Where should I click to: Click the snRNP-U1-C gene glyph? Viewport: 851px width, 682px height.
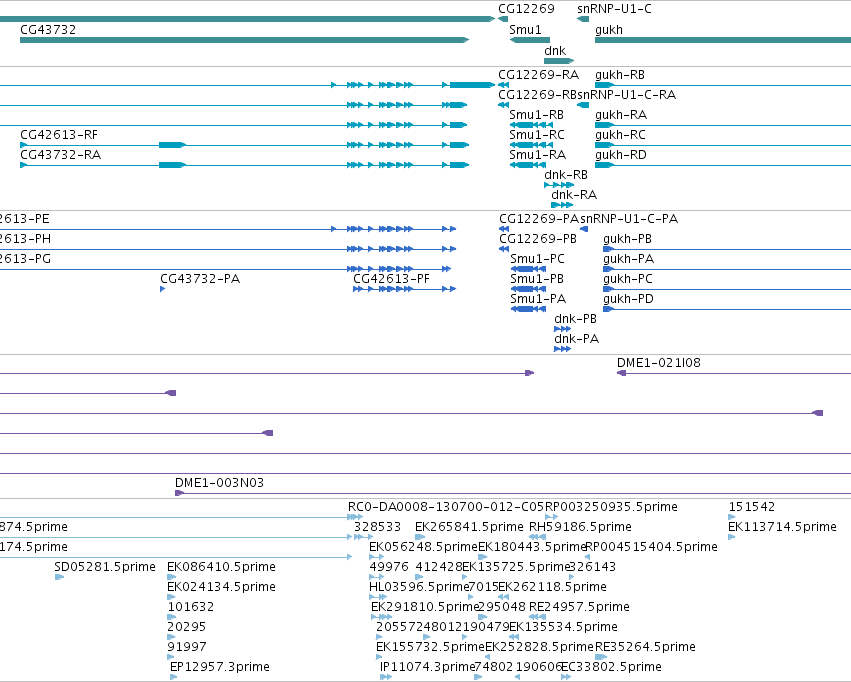[583, 19]
